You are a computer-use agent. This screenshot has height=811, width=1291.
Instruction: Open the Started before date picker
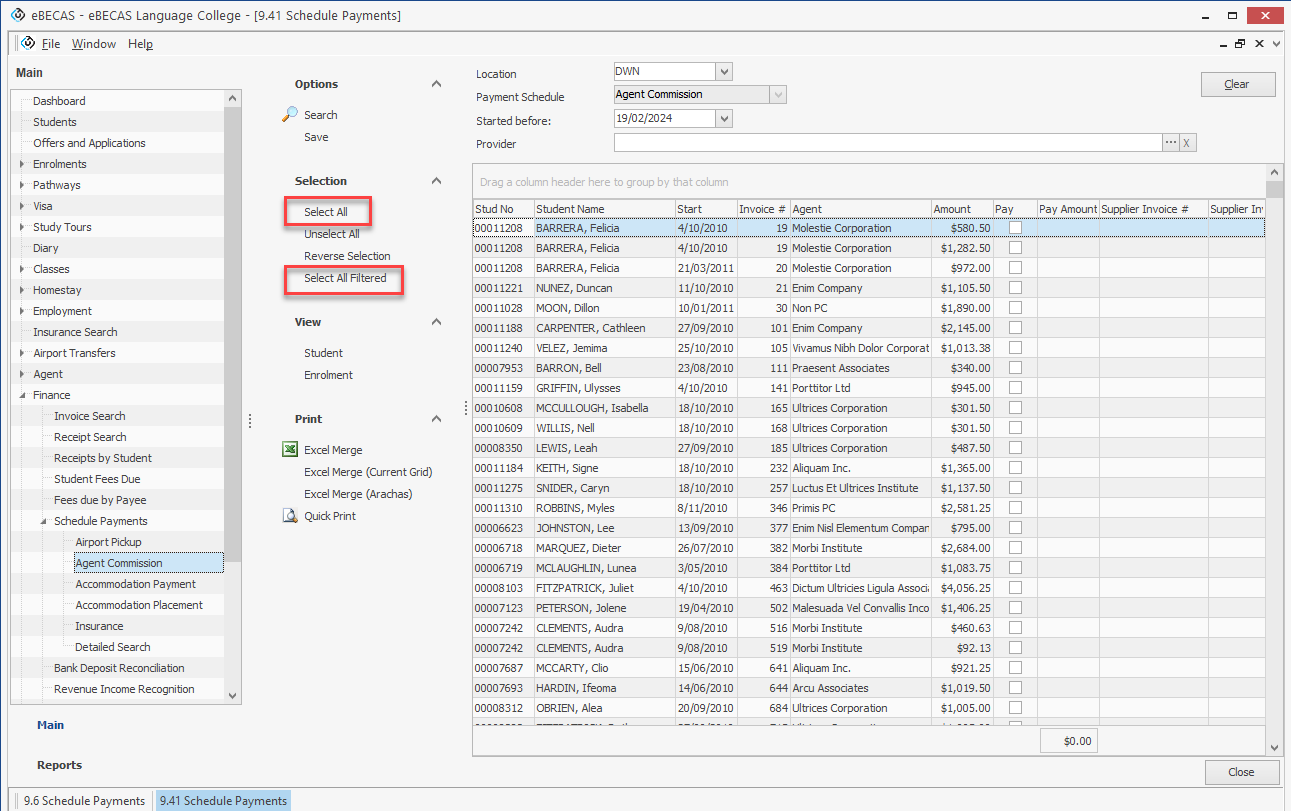[x=724, y=119]
